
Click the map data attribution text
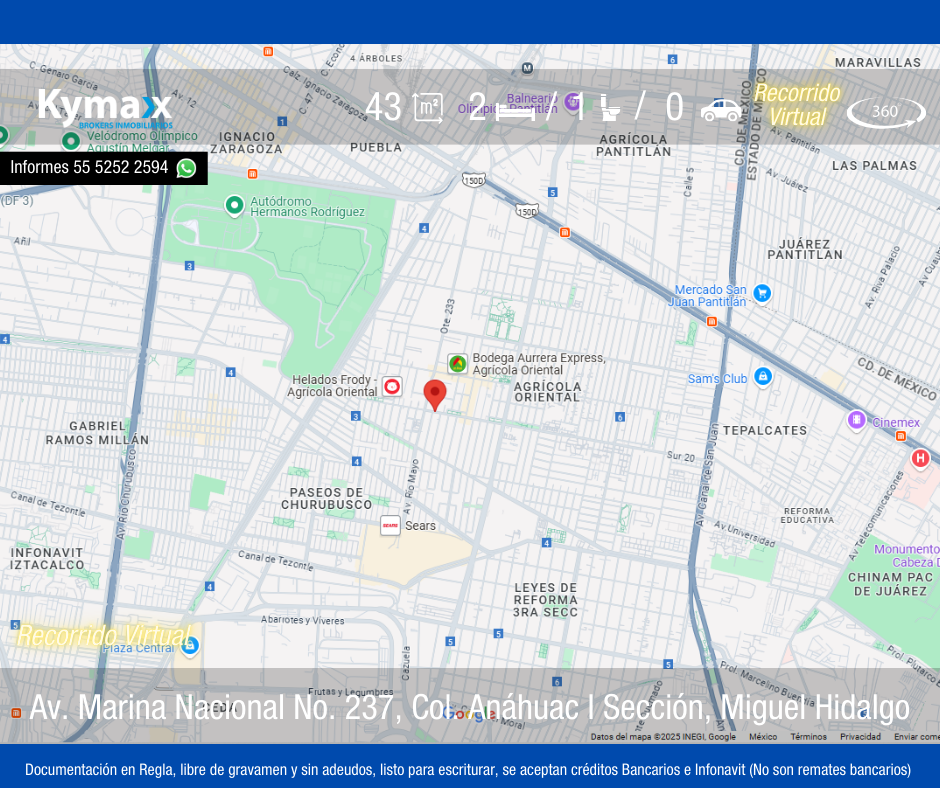(663, 736)
